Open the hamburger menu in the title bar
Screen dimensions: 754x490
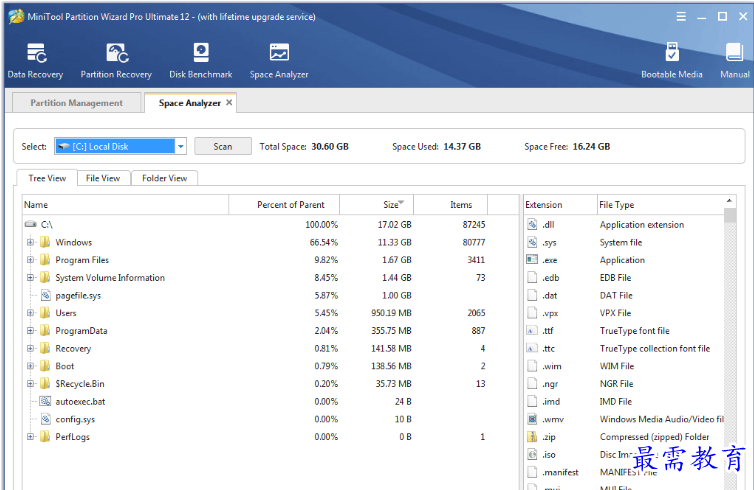pos(681,17)
